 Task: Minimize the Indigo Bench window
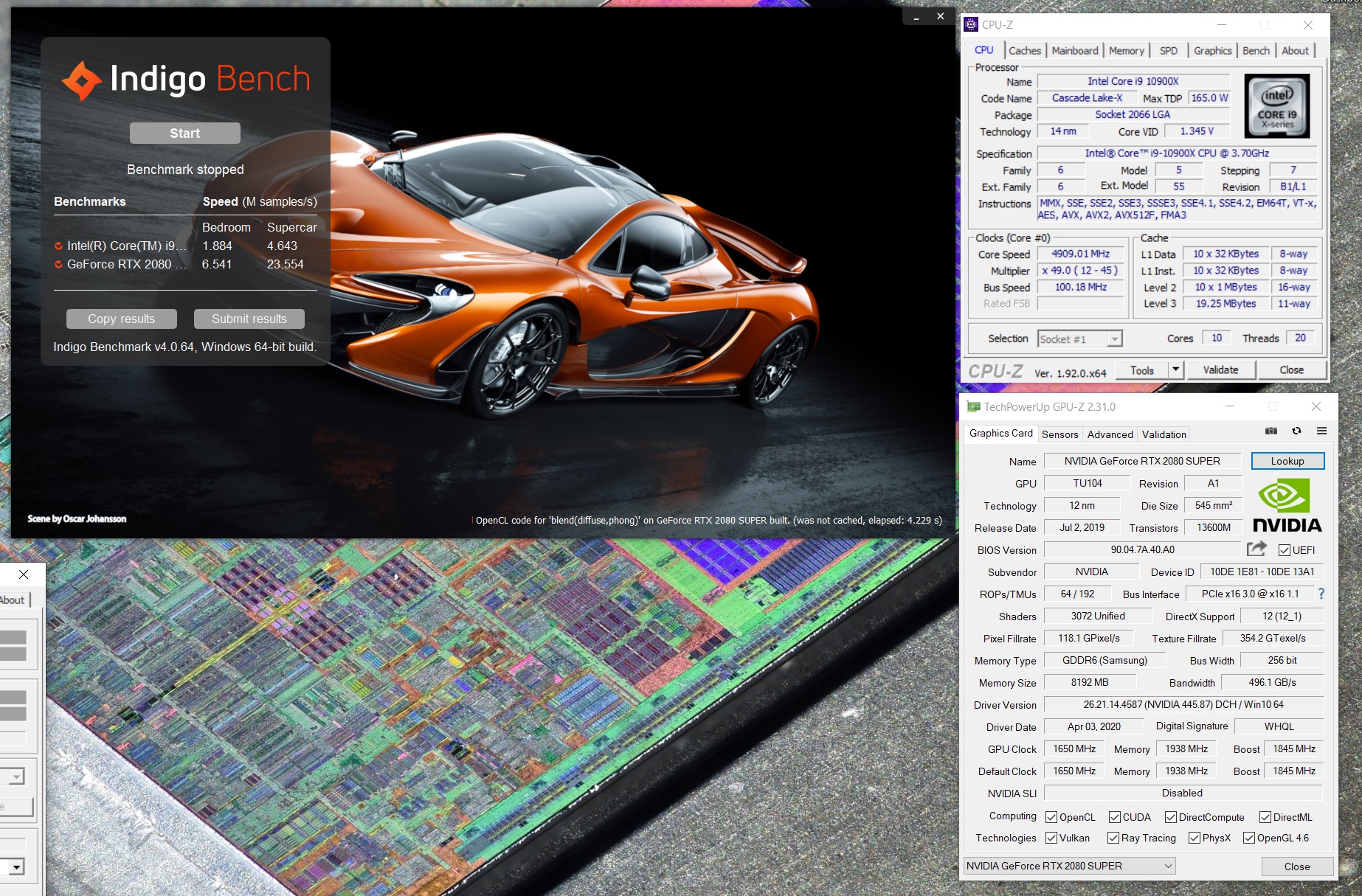pos(916,17)
